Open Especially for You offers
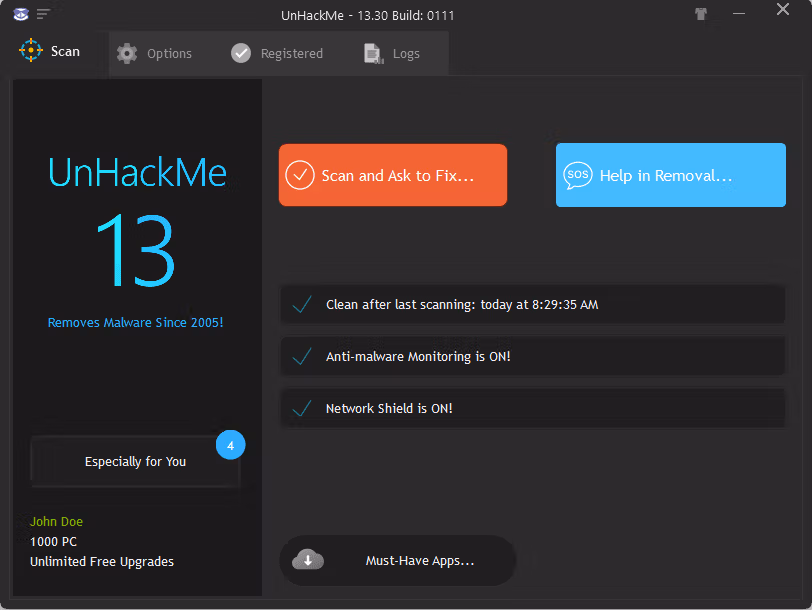Viewport: 812px width, 610px height. click(135, 461)
